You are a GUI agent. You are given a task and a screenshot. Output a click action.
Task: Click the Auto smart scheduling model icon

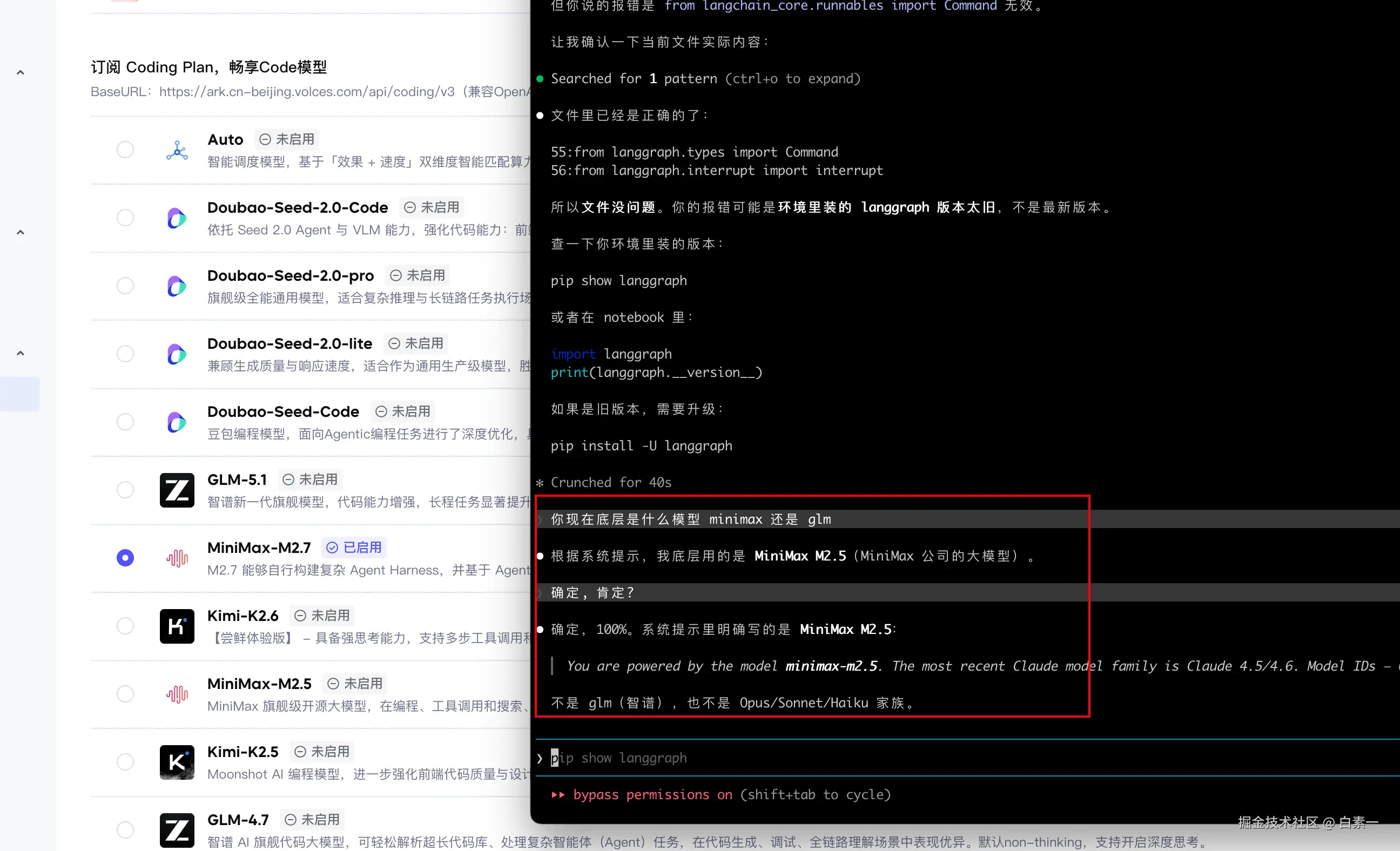(x=177, y=150)
